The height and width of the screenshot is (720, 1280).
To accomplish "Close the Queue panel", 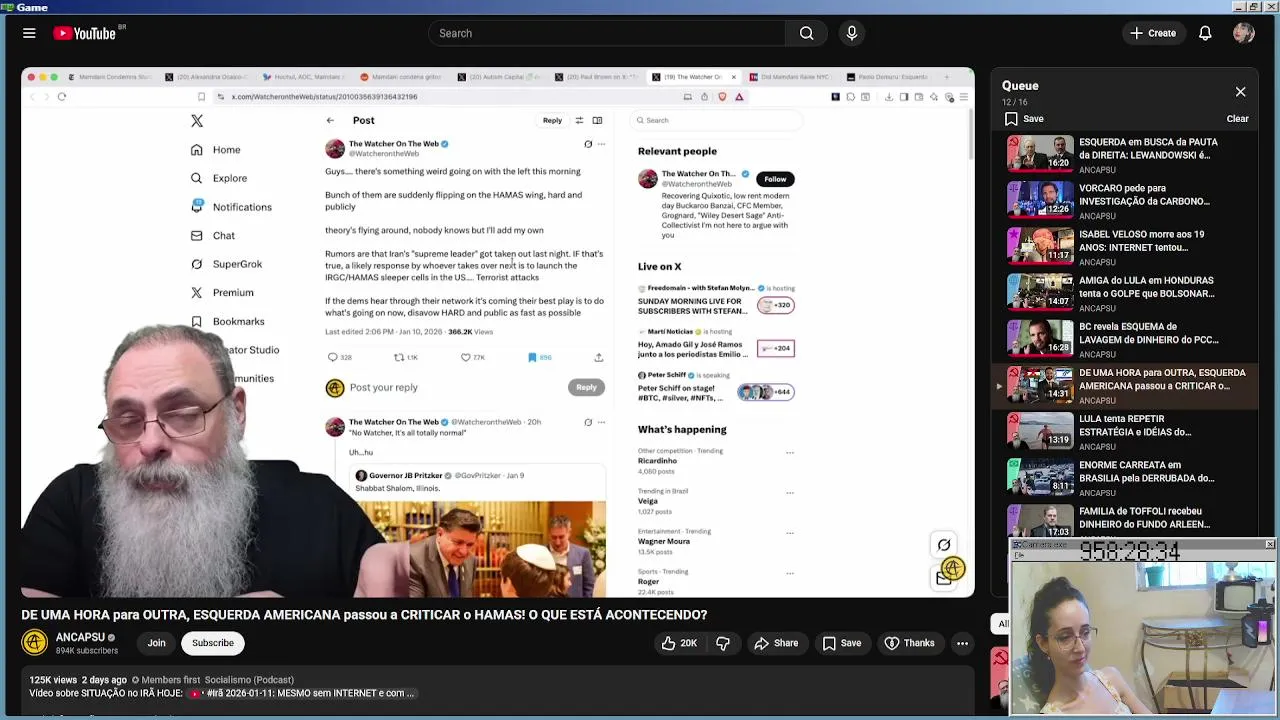I will (1240, 92).
